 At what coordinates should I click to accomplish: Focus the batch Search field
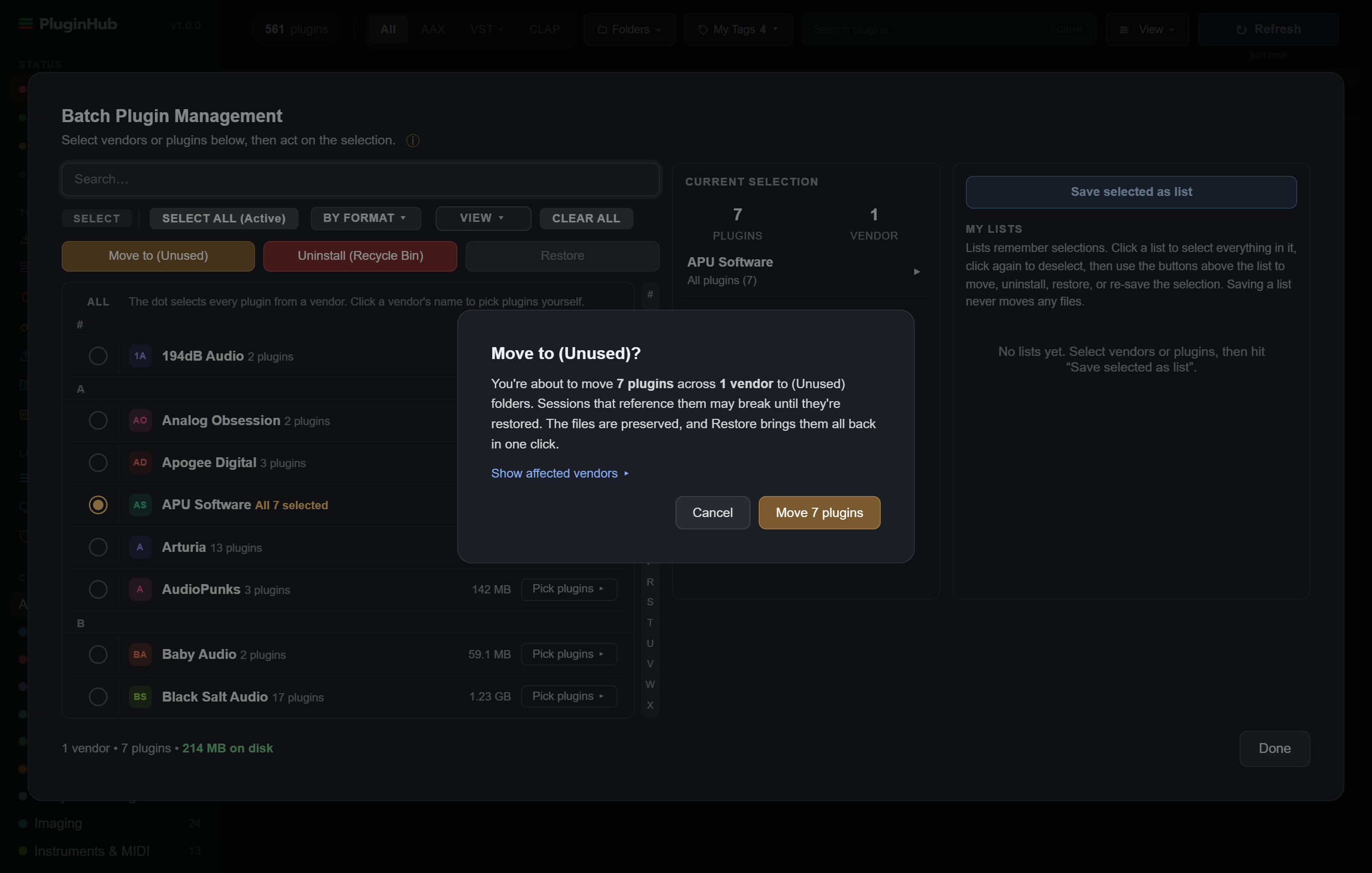click(361, 179)
